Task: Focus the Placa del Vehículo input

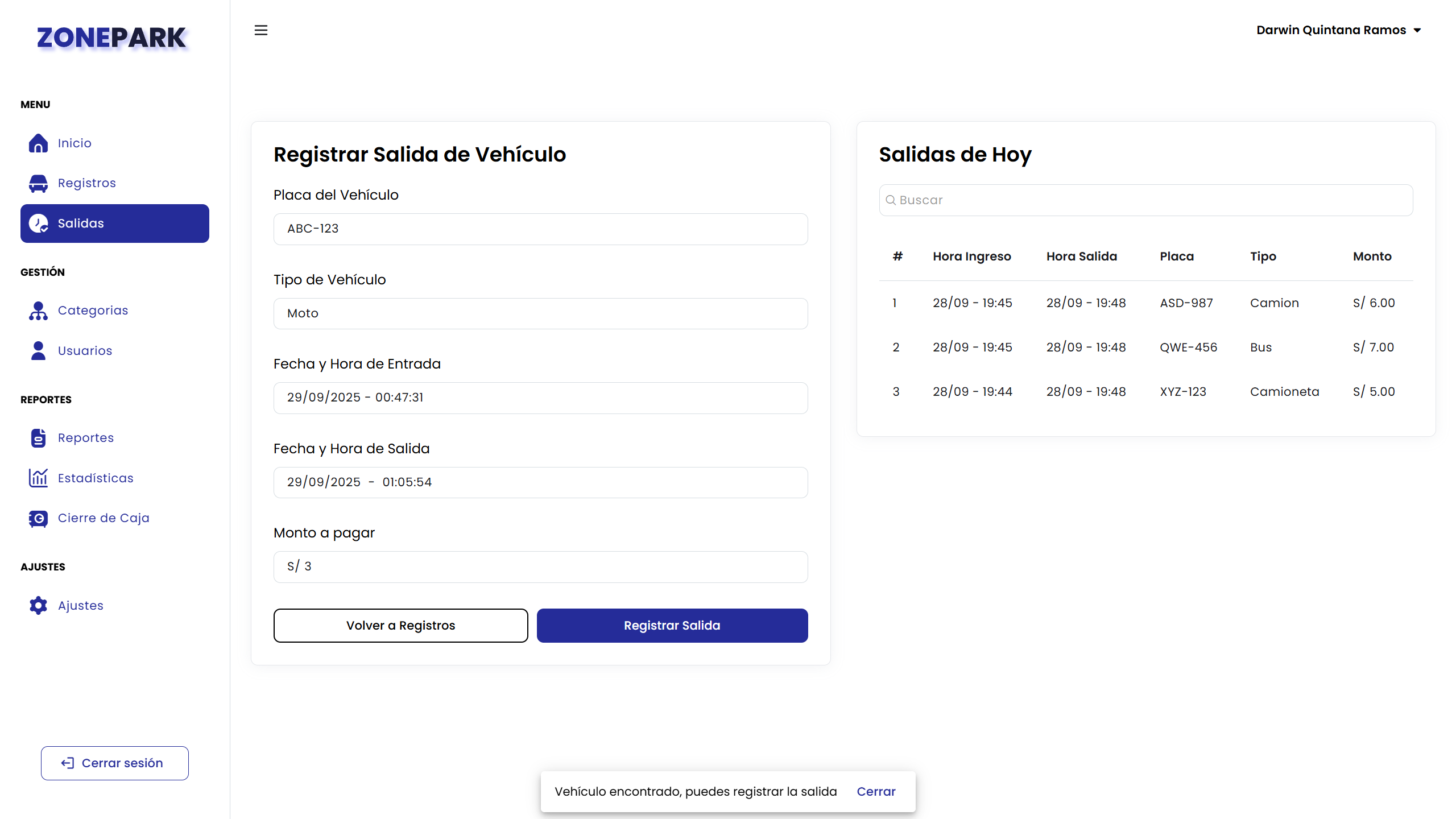Action: pos(540,229)
